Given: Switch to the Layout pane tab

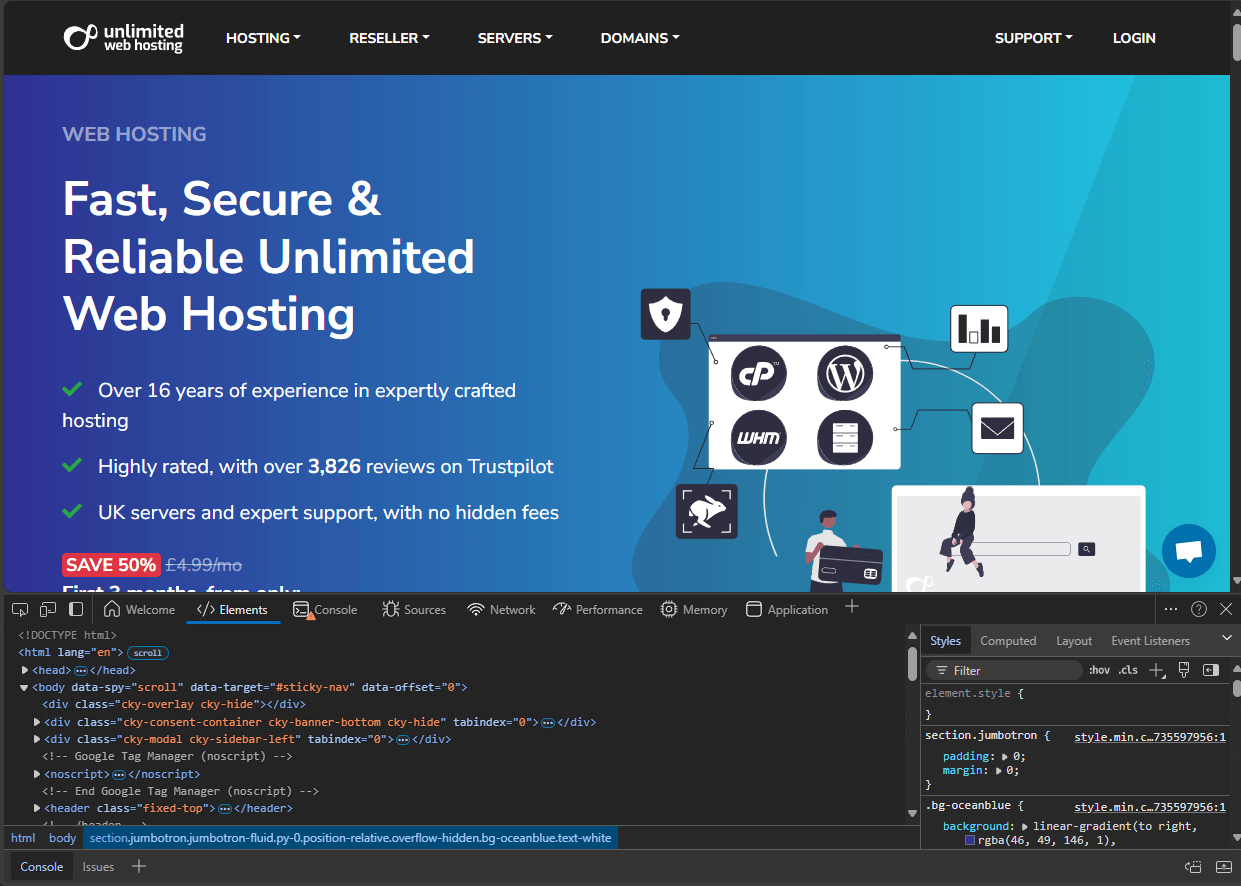Looking at the screenshot, I should (x=1074, y=641).
